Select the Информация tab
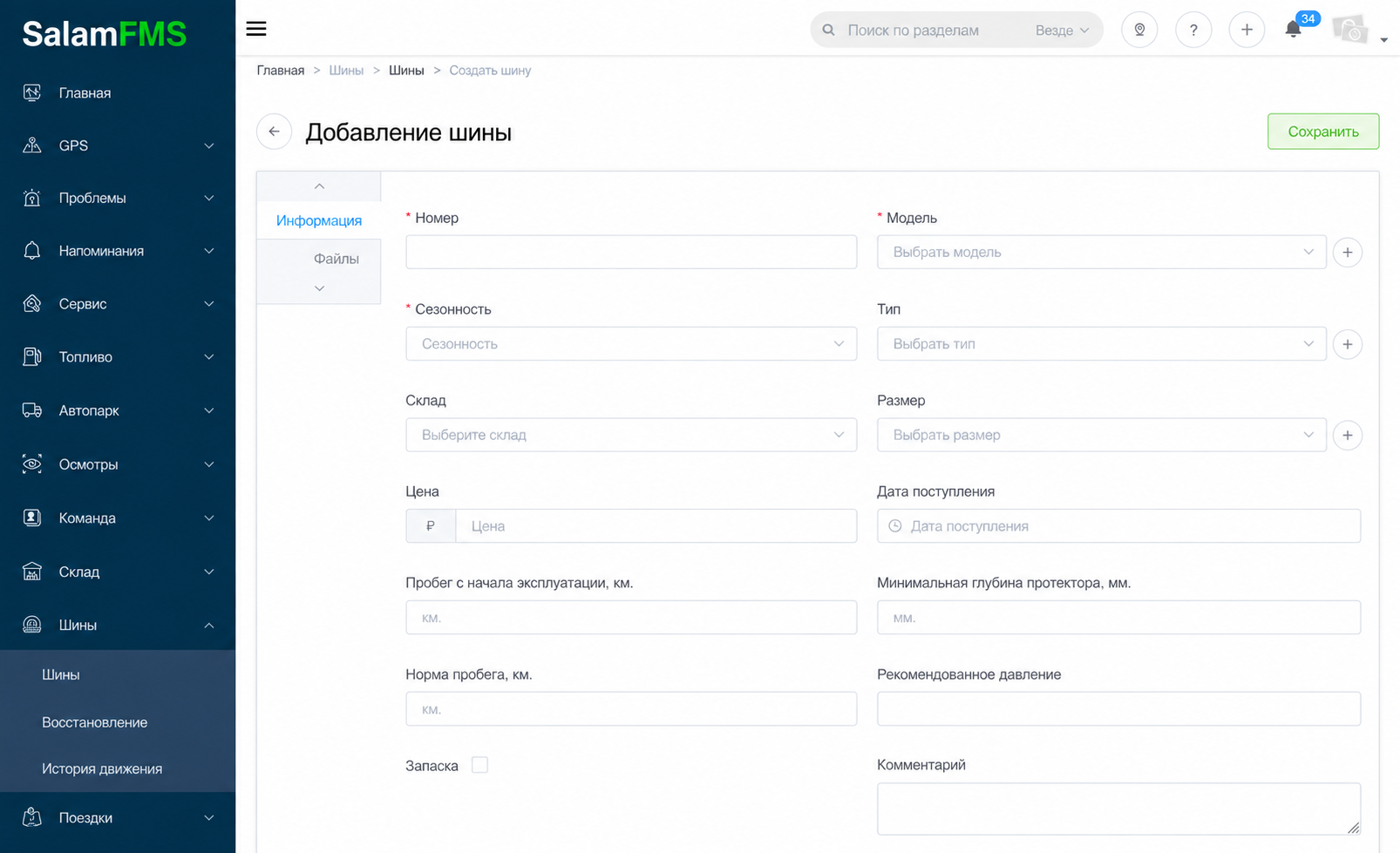 coord(319,220)
